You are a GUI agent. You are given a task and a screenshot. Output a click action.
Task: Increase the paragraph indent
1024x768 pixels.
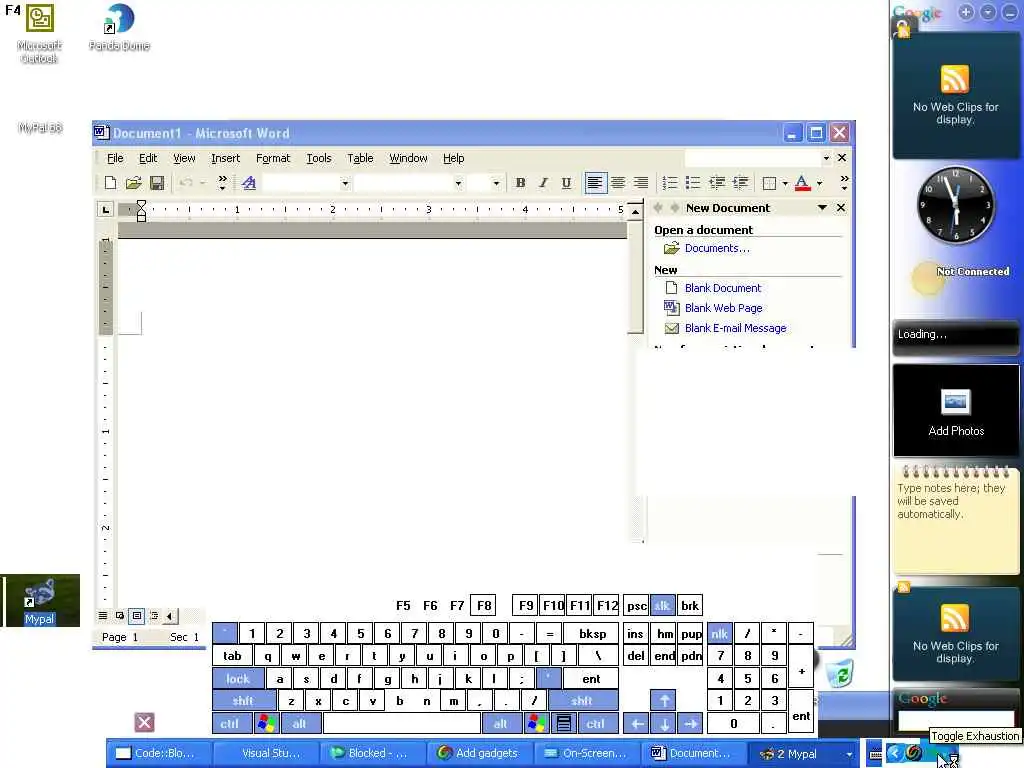tap(740, 183)
